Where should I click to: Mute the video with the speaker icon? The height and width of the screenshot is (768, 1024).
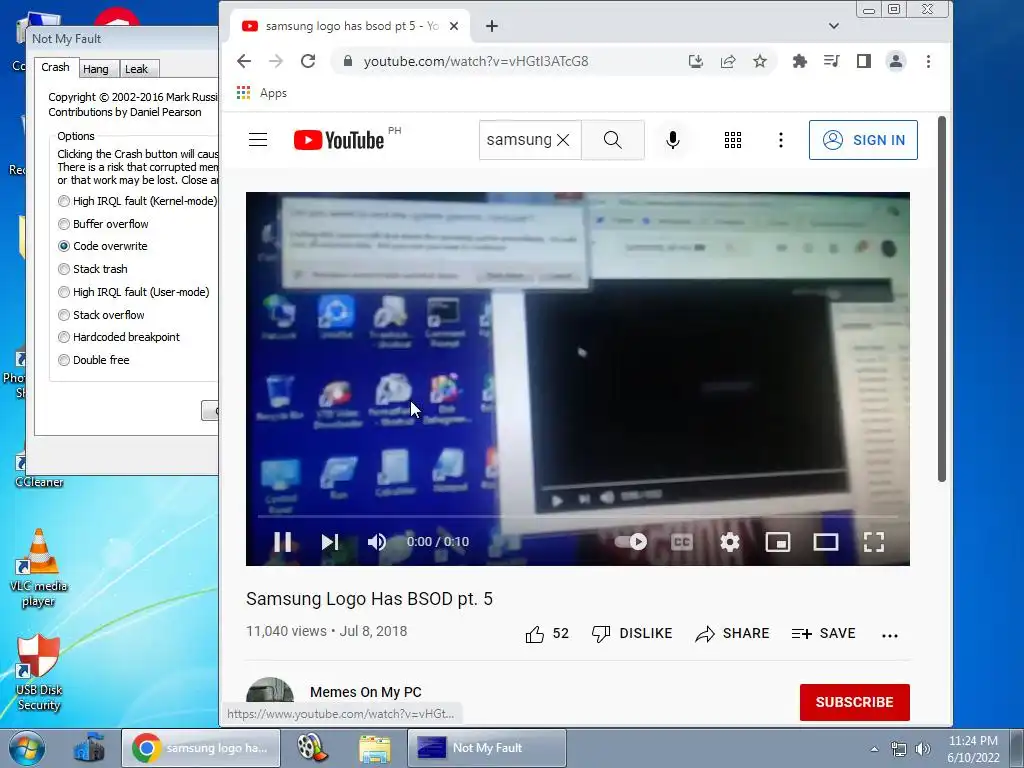point(377,541)
